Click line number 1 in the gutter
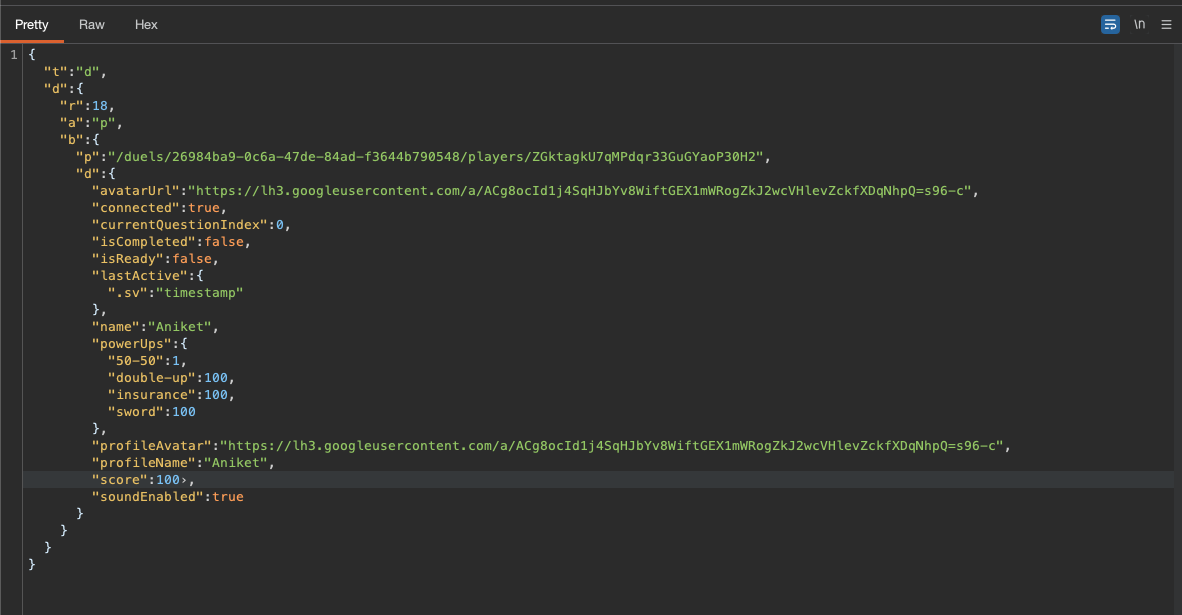Screen dimensions: 1182x615 [x=14, y=55]
